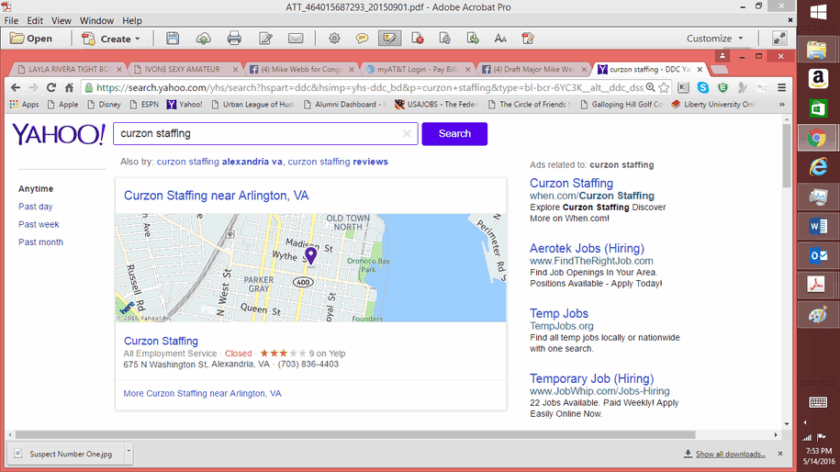
Task: Expand the Create dropdown arrow
Action: point(138,39)
